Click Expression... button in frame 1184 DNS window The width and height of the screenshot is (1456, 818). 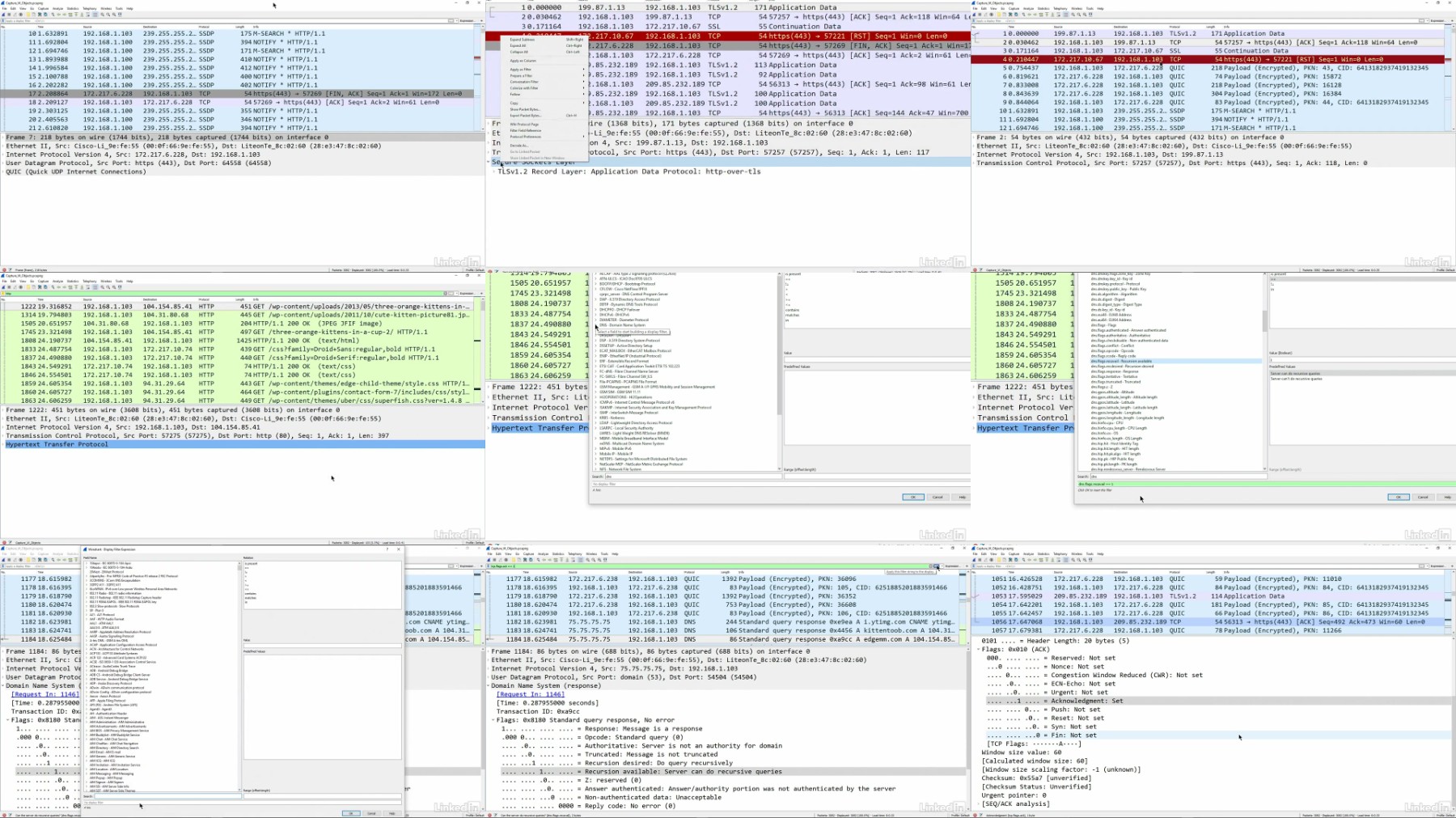952,566
